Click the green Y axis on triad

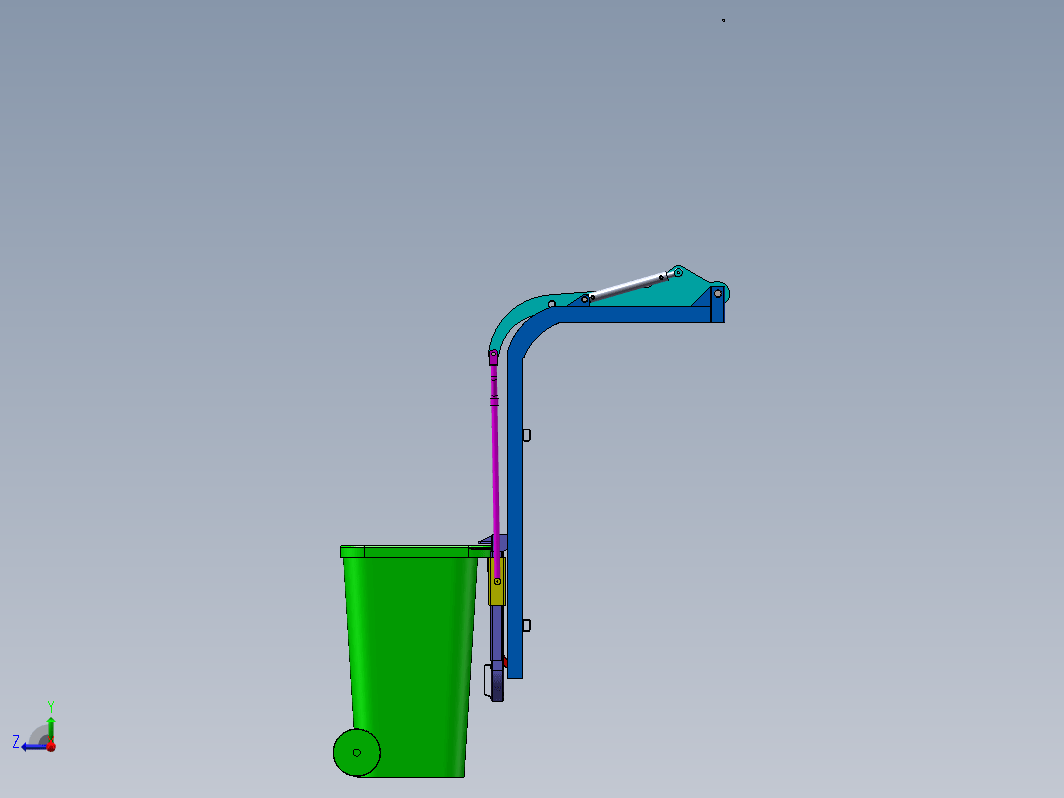tap(51, 730)
